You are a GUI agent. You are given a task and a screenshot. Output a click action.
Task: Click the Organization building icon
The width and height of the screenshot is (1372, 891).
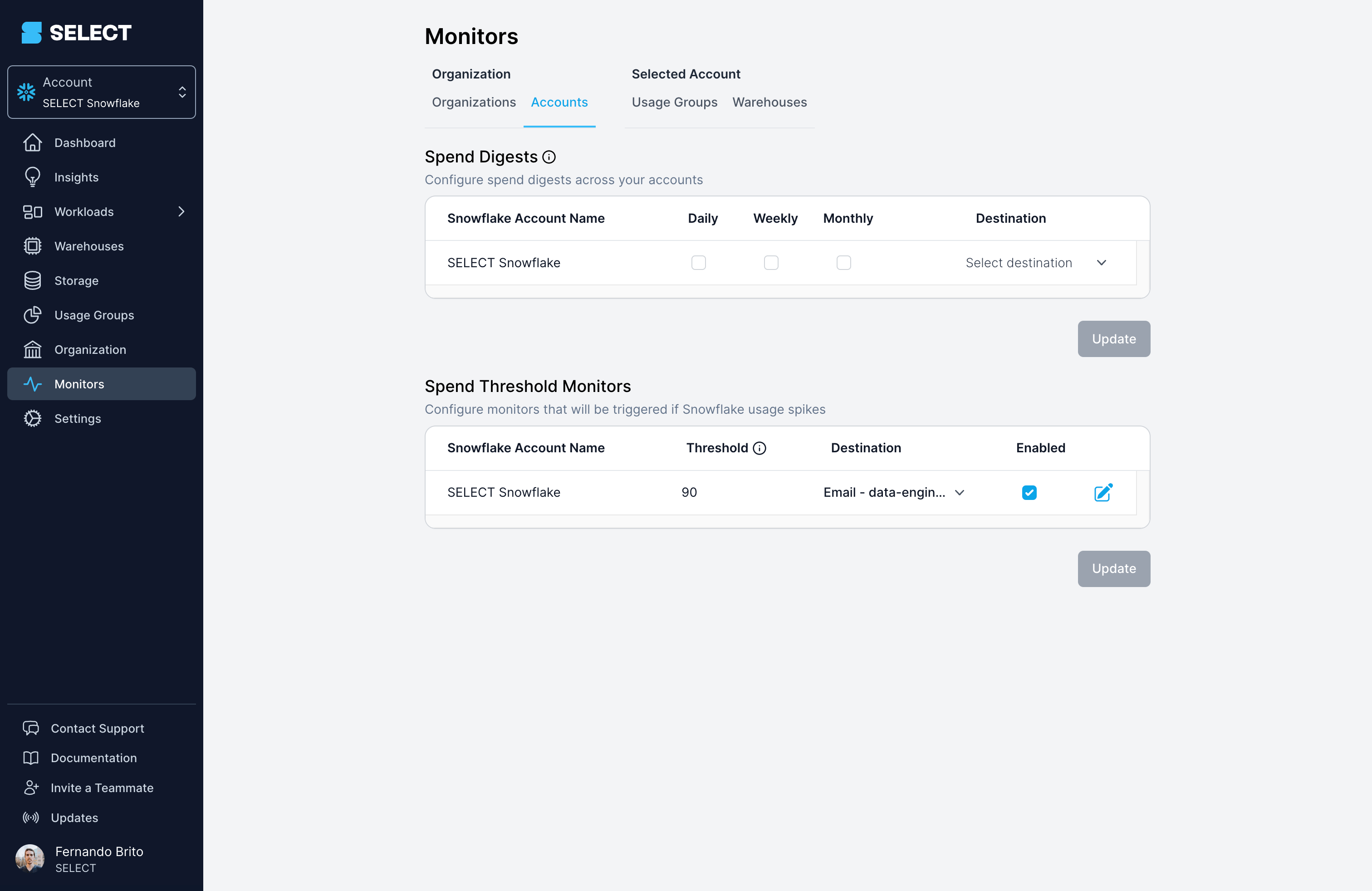pyautogui.click(x=32, y=349)
